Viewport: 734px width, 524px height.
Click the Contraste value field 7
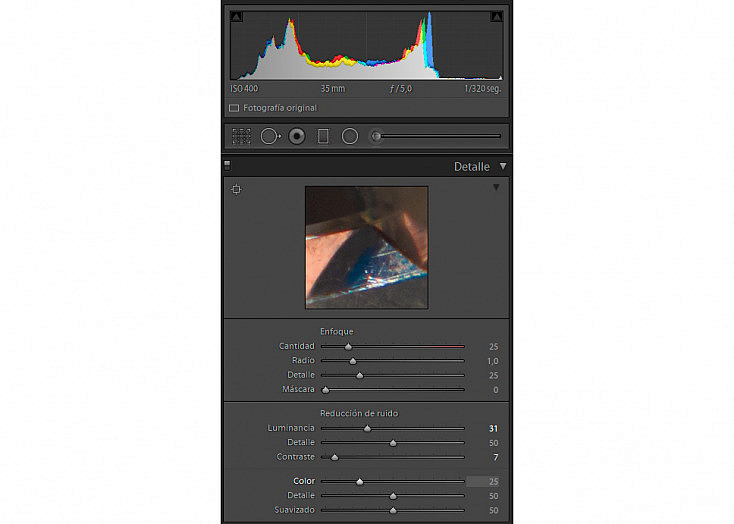496,457
